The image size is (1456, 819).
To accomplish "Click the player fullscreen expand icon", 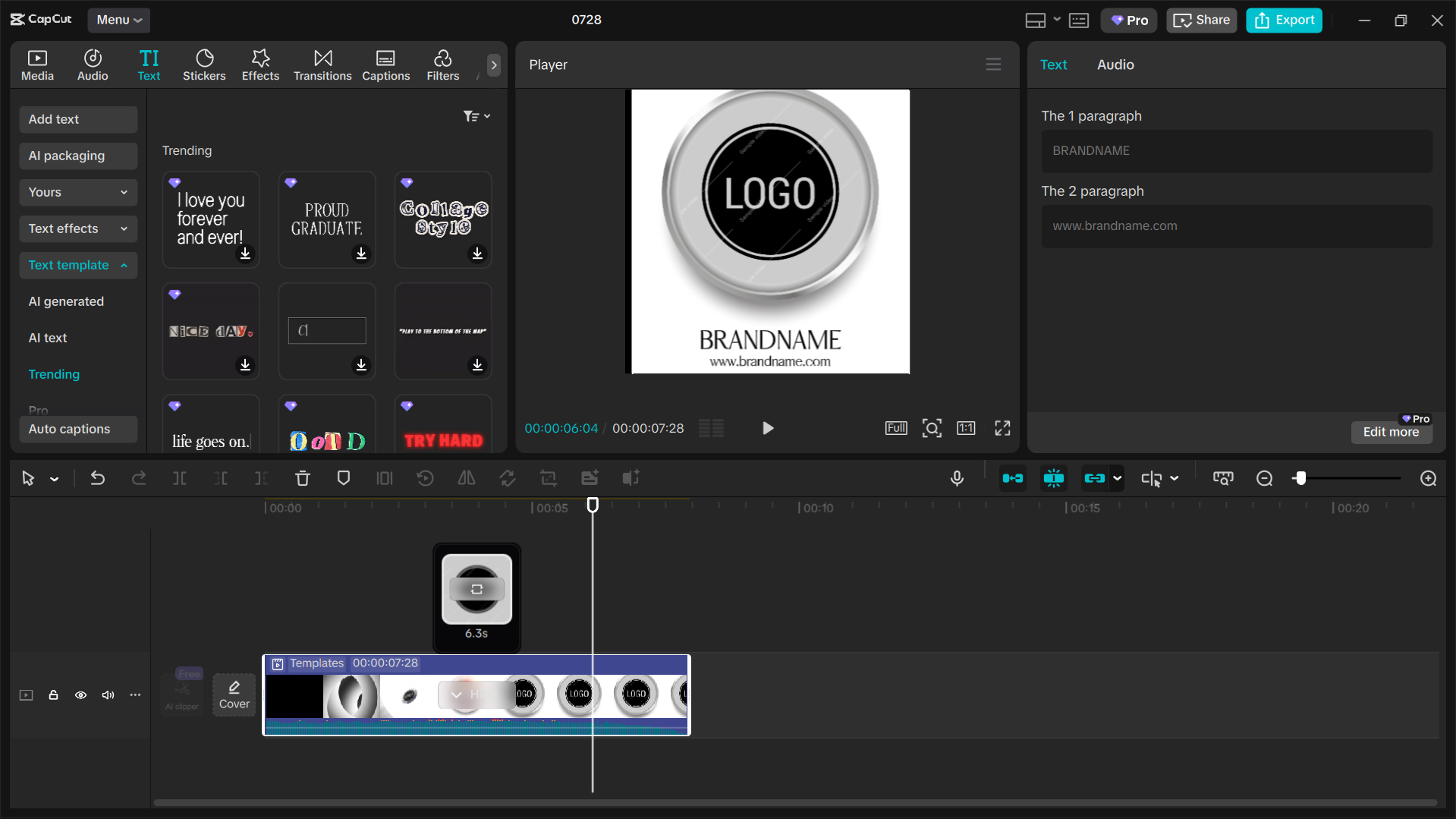I will coord(1002,428).
